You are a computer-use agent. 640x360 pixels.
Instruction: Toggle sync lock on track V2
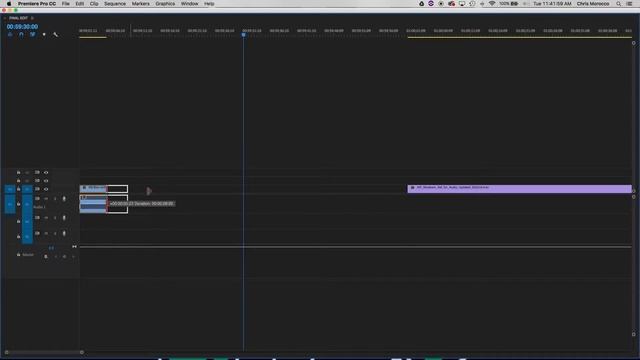click(37, 181)
